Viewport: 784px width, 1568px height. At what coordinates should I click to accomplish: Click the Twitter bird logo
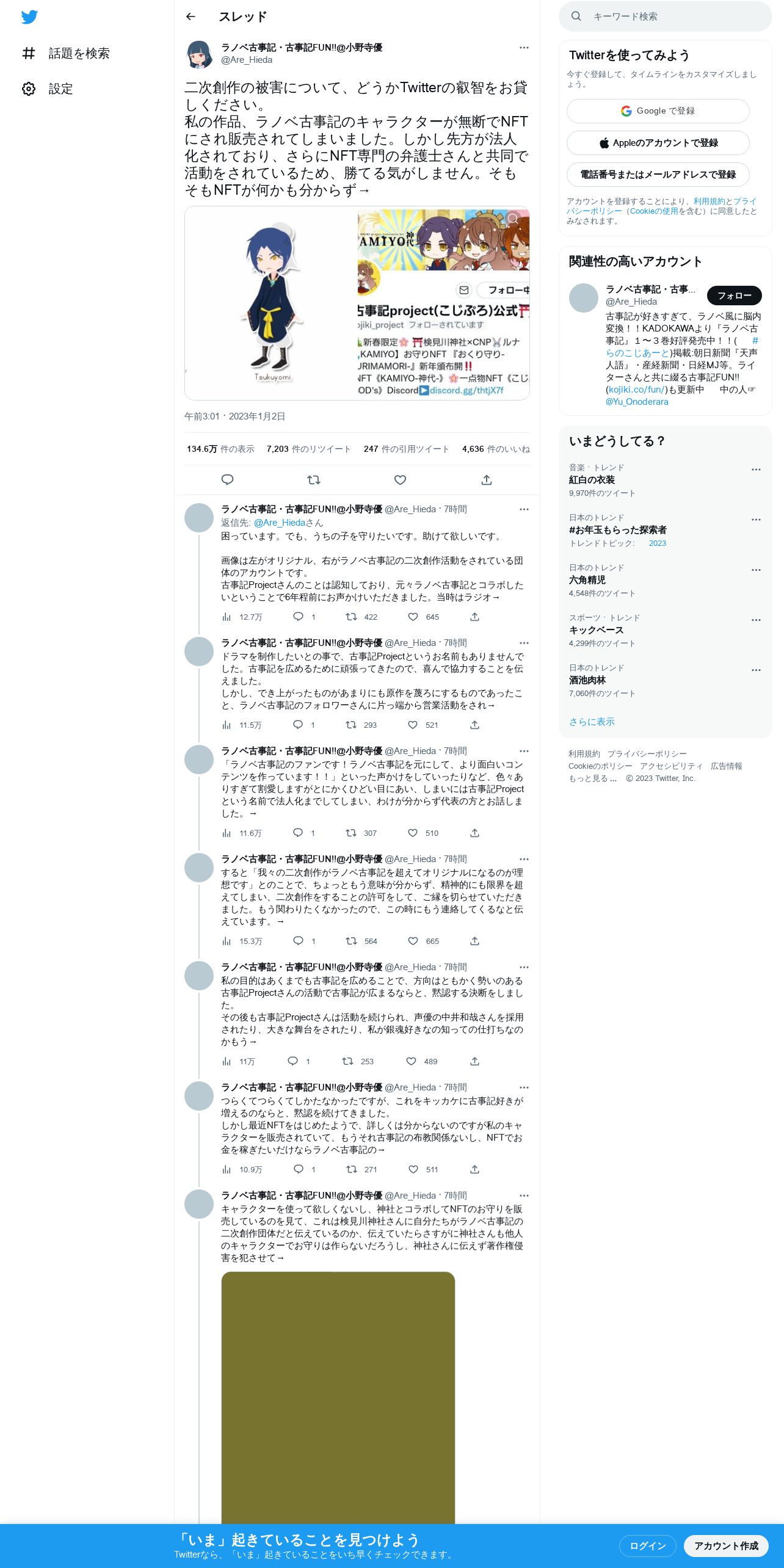pyautogui.click(x=29, y=17)
